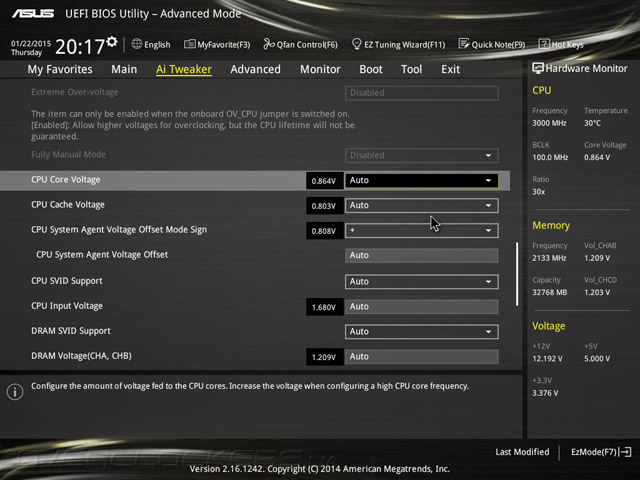The width and height of the screenshot is (640, 480).
Task: Click the EZ Tuning Wizard lightbulb icon
Action: click(x=356, y=44)
